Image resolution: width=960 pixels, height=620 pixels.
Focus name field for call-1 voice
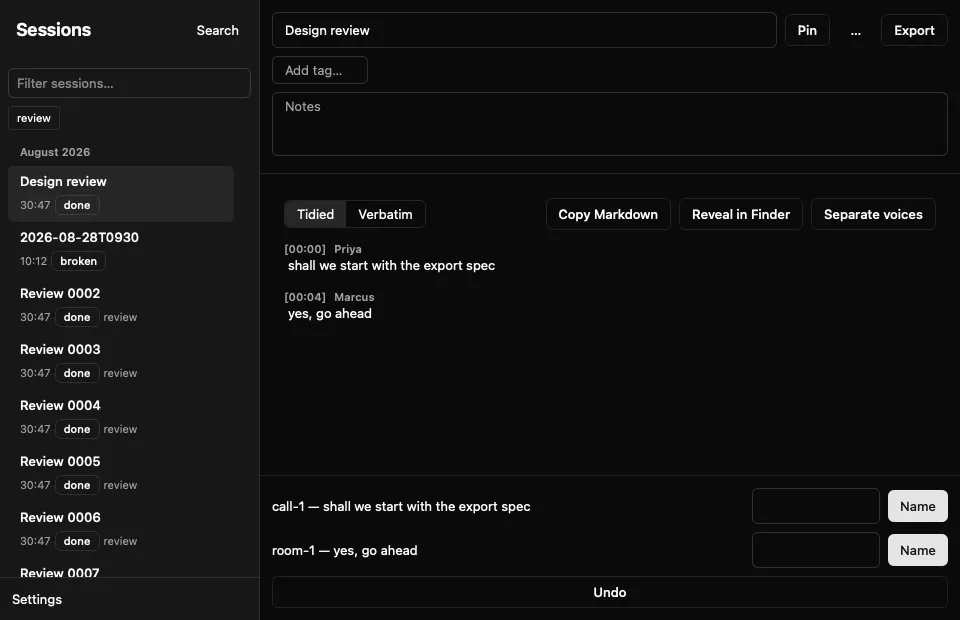[816, 506]
